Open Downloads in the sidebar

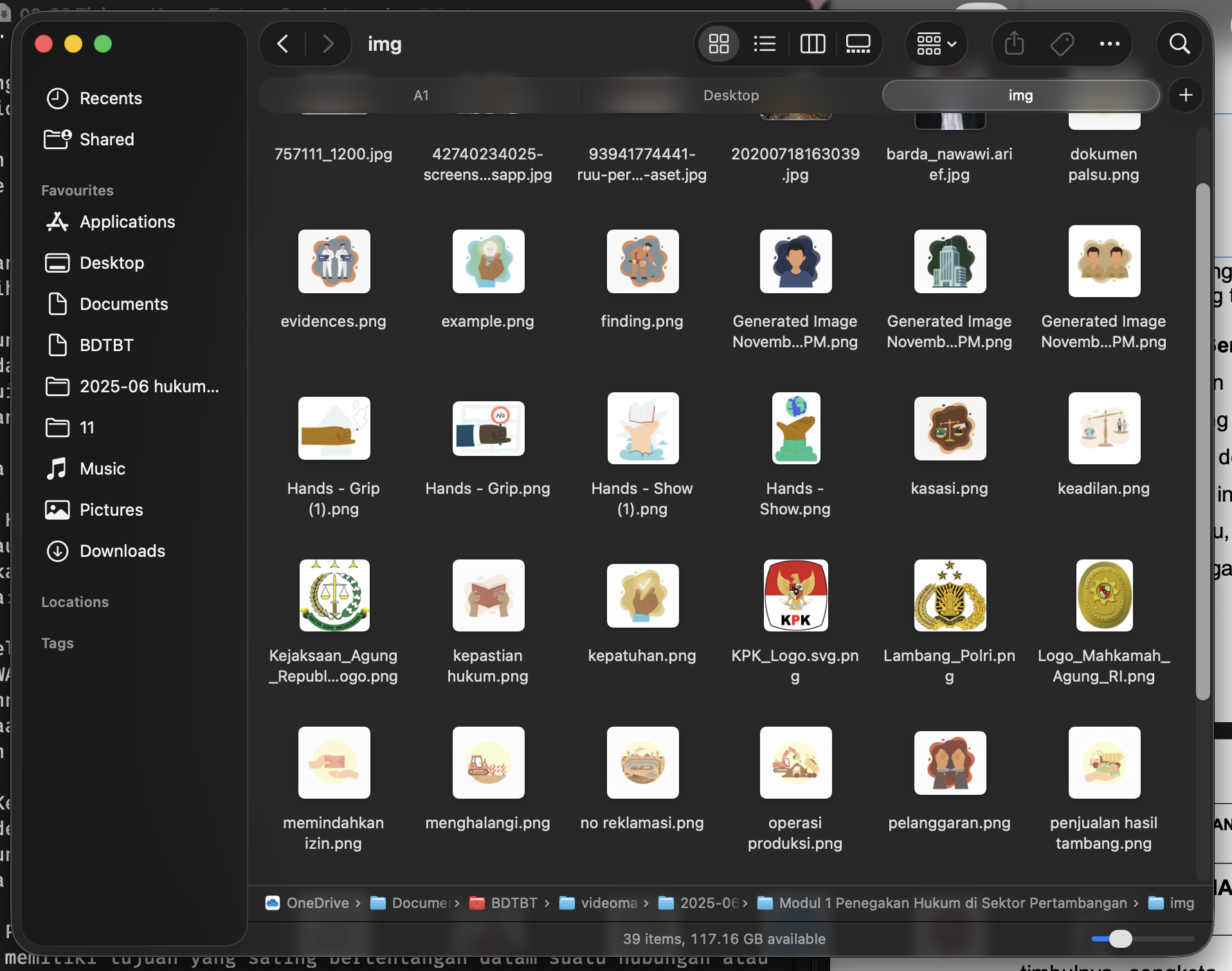click(x=122, y=551)
